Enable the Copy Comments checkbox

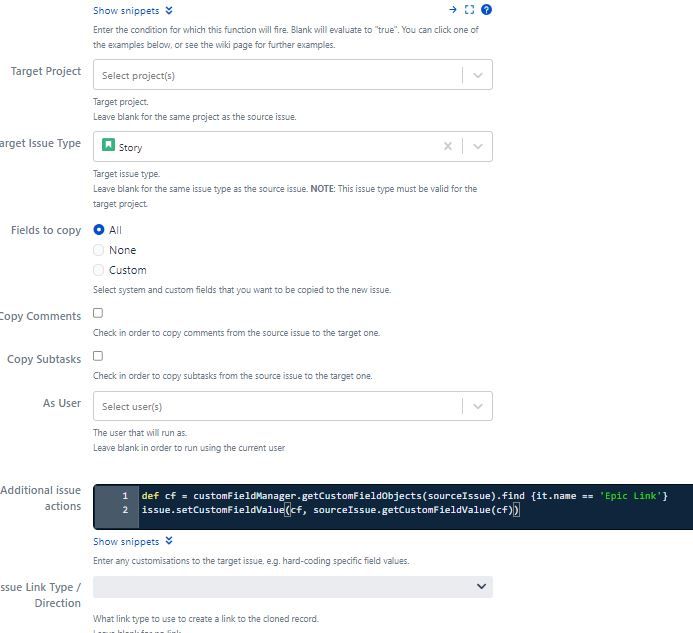[x=98, y=313]
